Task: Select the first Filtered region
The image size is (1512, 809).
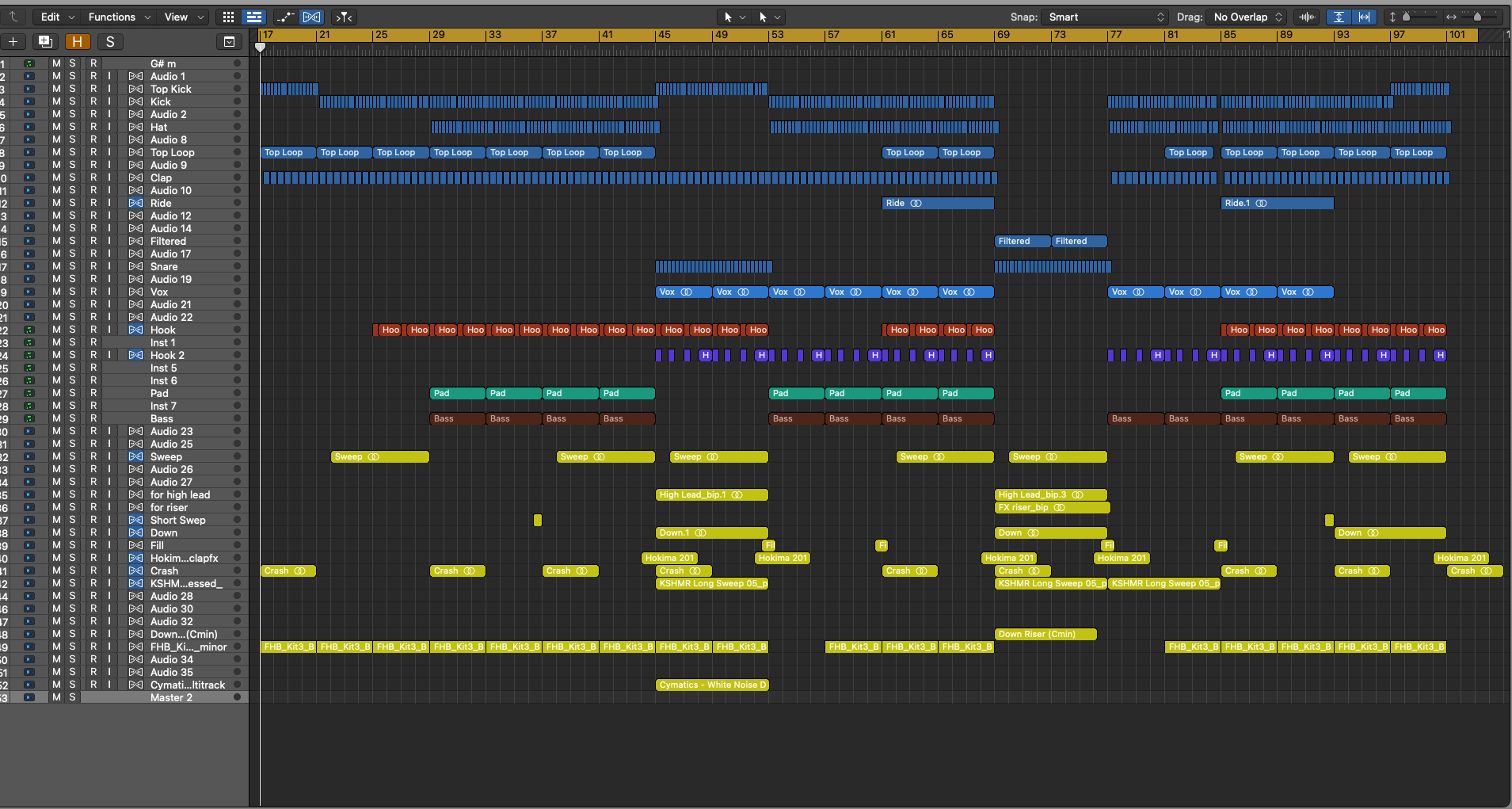Action: click(x=1023, y=241)
